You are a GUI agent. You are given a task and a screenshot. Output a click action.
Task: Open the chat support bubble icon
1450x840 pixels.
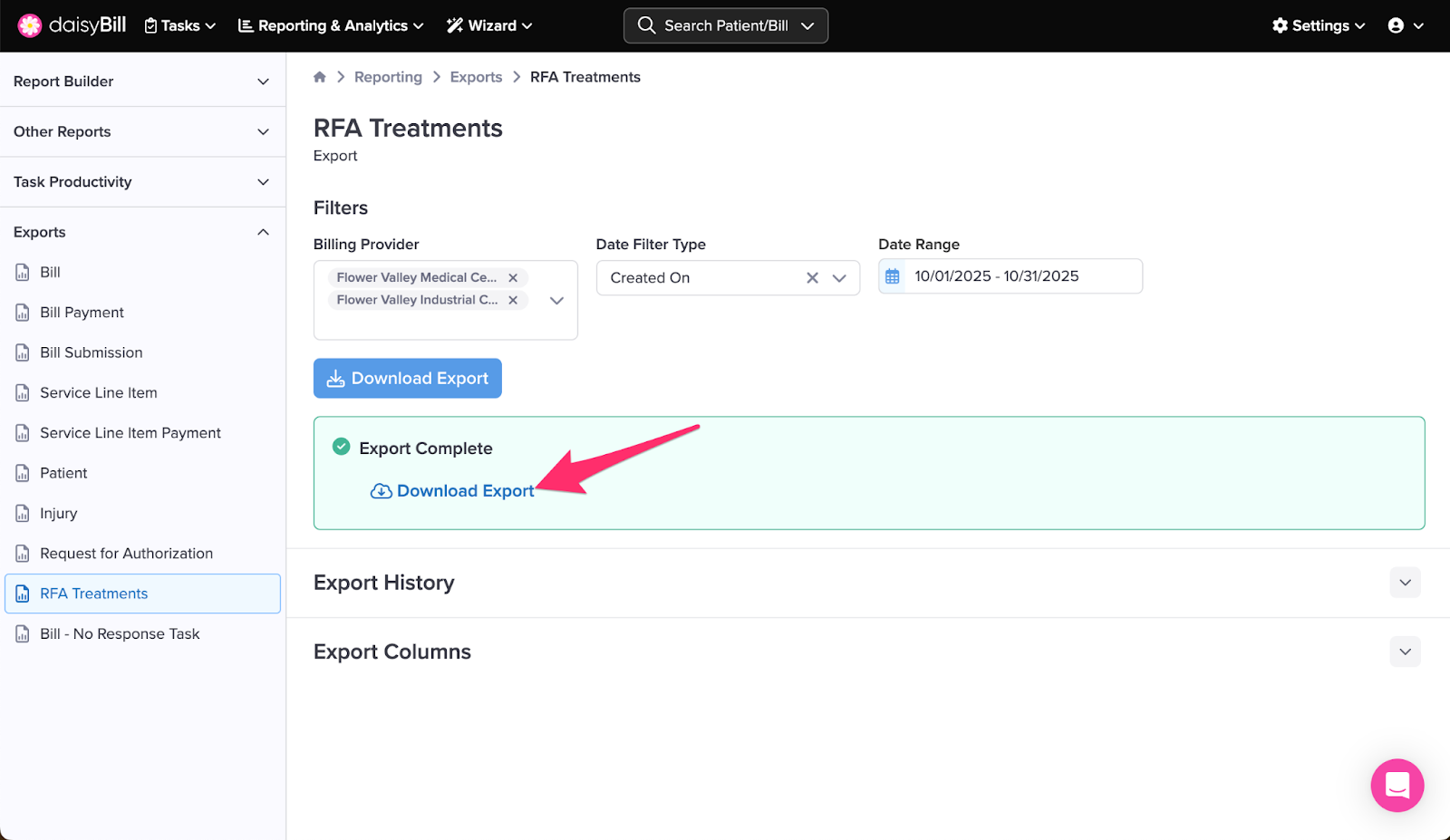coord(1397,785)
